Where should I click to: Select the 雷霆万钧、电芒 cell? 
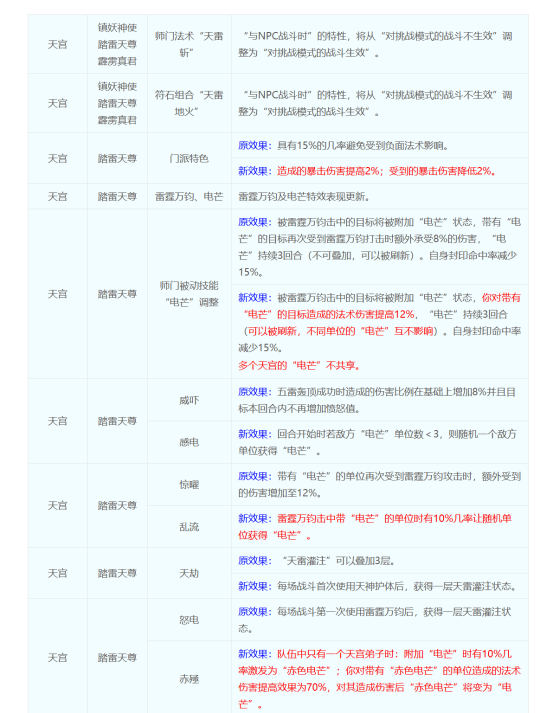(189, 196)
